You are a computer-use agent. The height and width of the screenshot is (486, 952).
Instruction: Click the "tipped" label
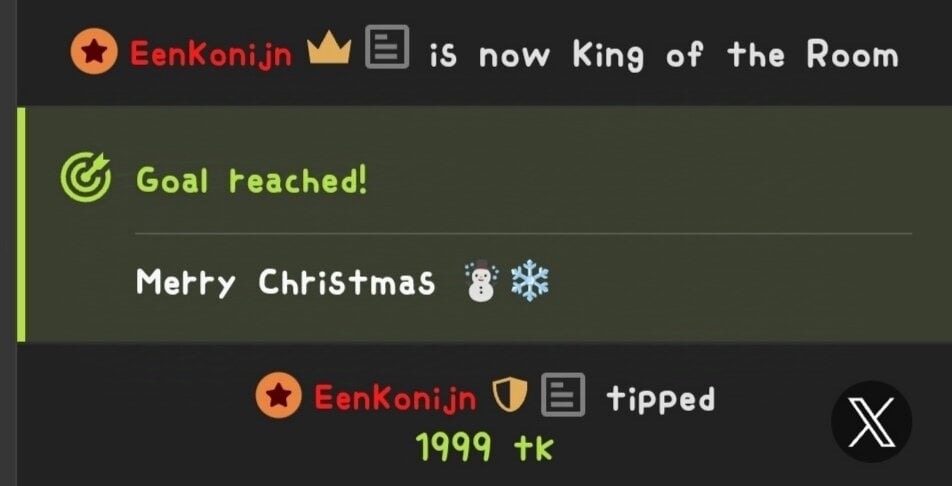pyautogui.click(x=661, y=399)
